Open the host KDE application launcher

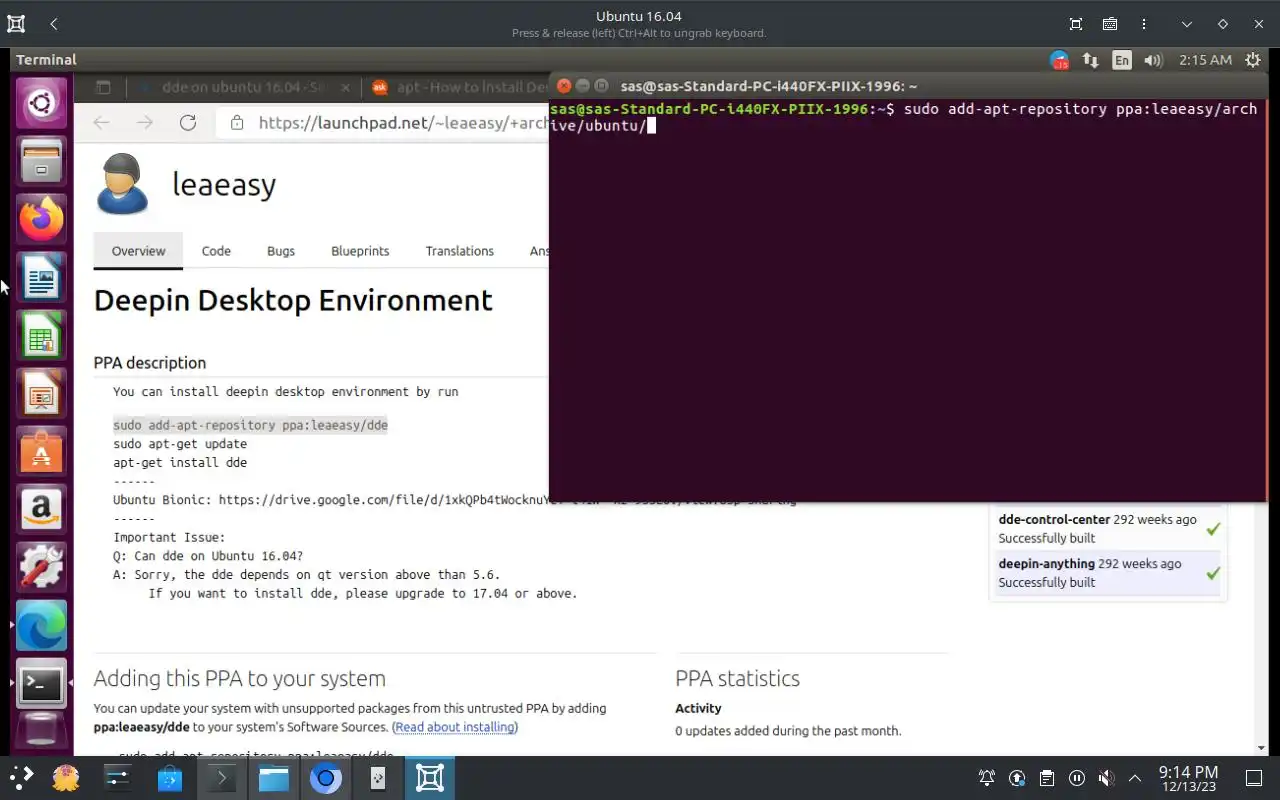(21, 778)
